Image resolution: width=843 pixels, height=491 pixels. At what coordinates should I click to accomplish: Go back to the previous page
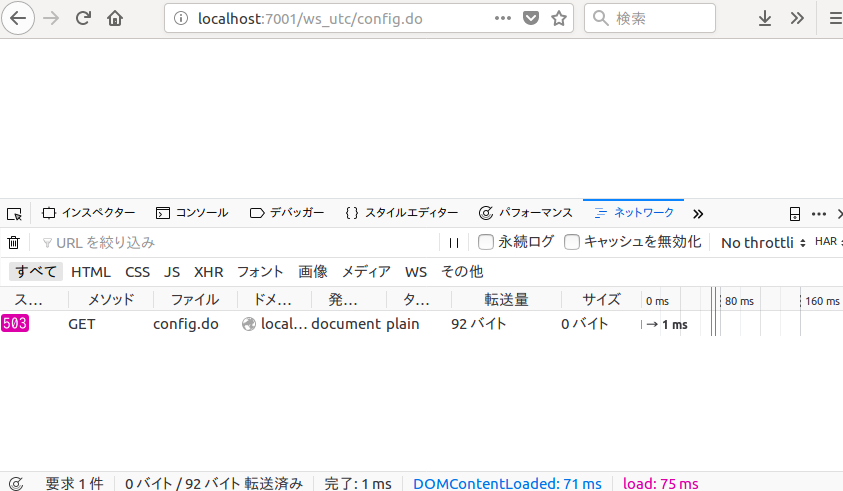pyautogui.click(x=18, y=18)
